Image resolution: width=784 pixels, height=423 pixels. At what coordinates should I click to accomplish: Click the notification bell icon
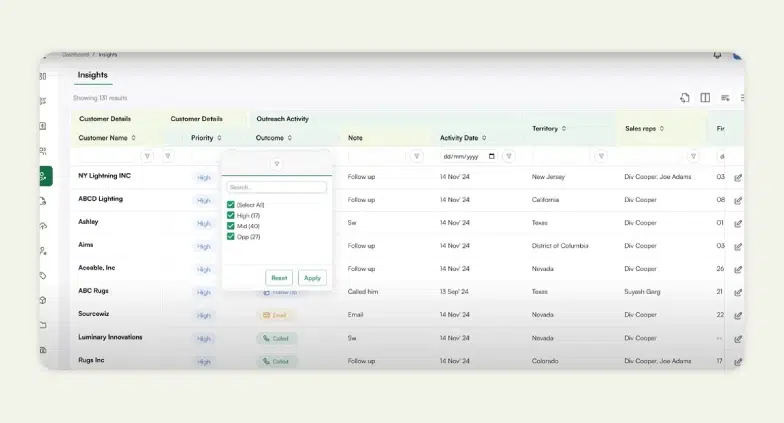pyautogui.click(x=717, y=56)
